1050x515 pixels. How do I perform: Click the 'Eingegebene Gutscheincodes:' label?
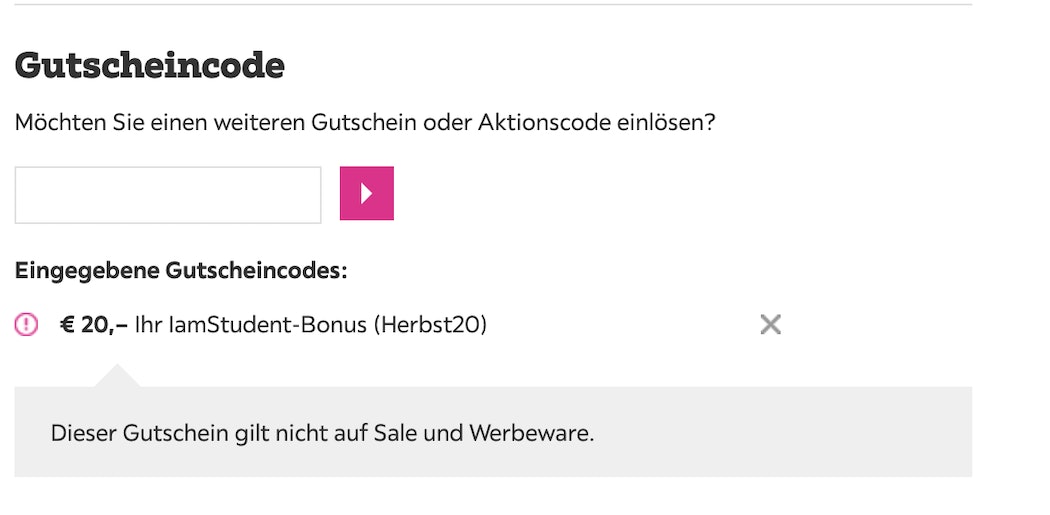pyautogui.click(x=181, y=271)
